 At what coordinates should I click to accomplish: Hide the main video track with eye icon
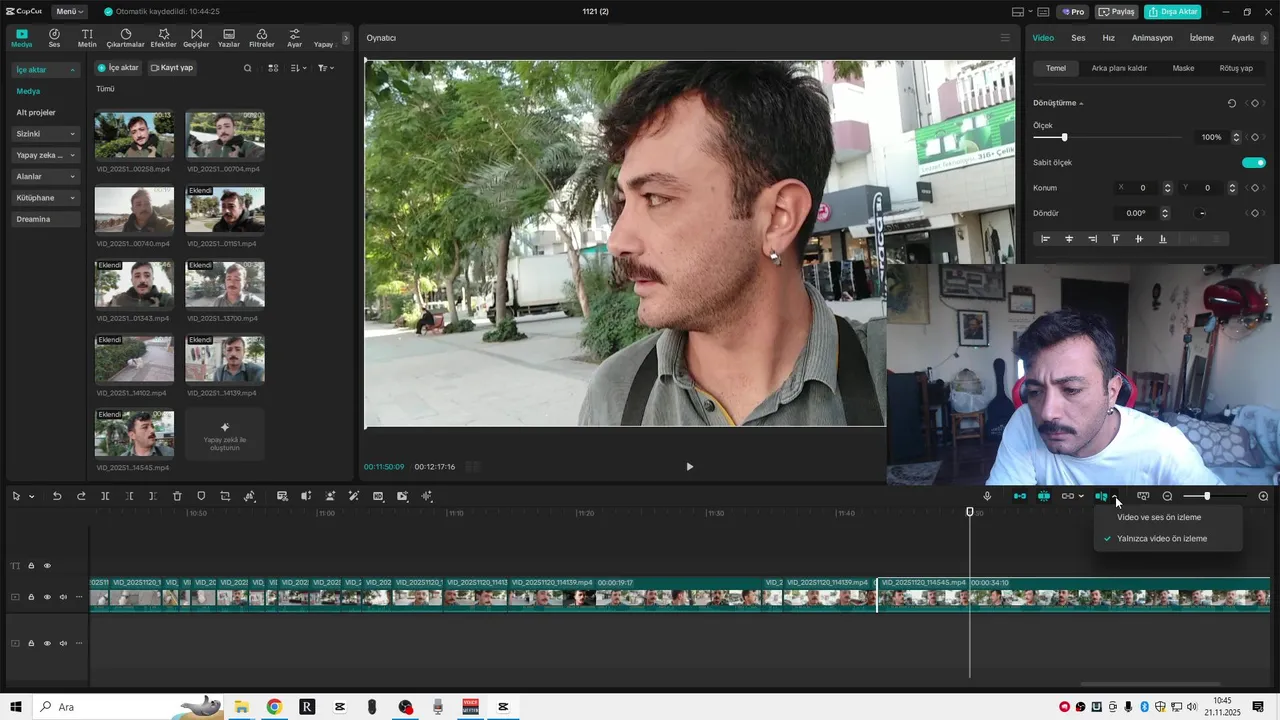[x=47, y=597]
